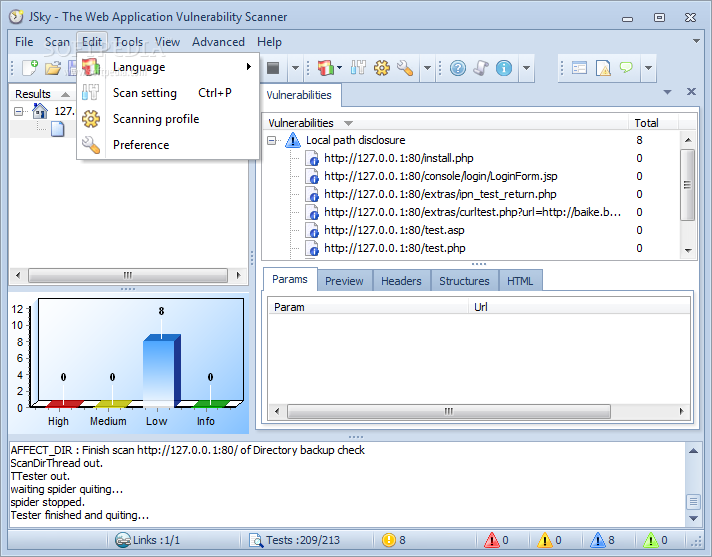Open dropdown arrow next to Language toolbar icon
This screenshot has height=557, width=712.
coord(340,68)
